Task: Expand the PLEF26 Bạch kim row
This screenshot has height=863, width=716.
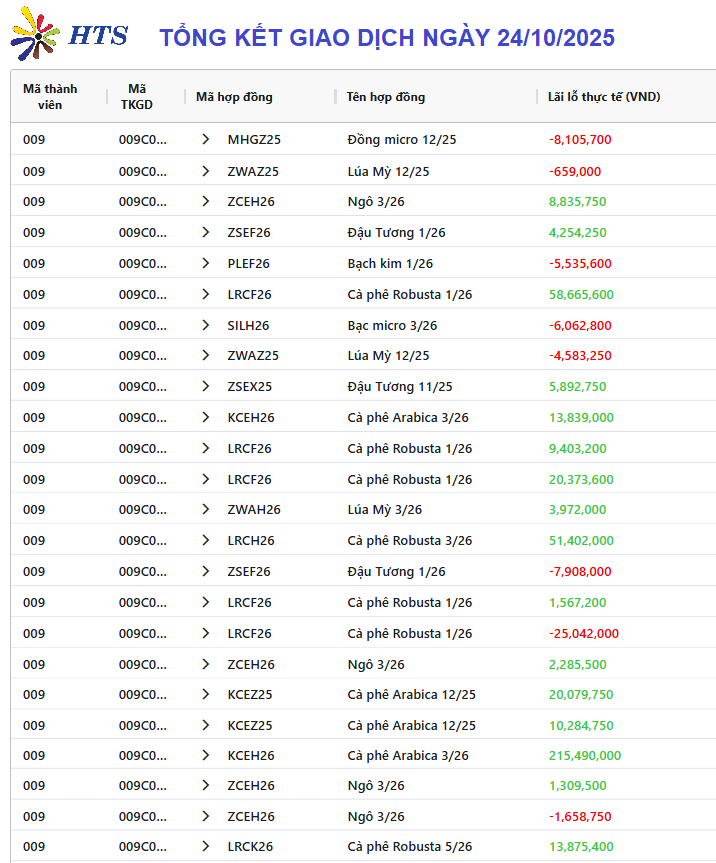Action: point(206,264)
